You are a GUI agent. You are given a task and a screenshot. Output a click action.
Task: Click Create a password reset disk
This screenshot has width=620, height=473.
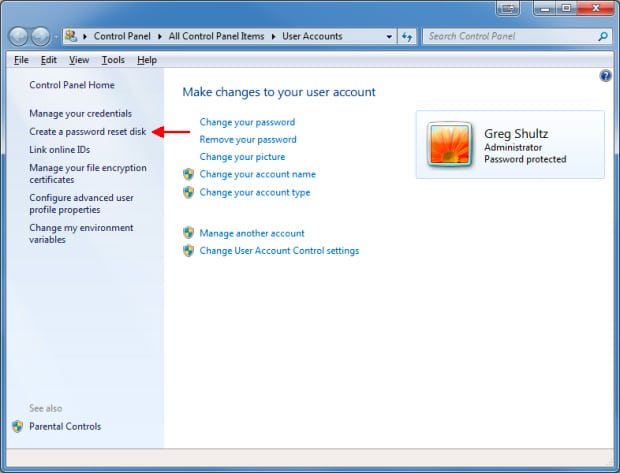87,131
